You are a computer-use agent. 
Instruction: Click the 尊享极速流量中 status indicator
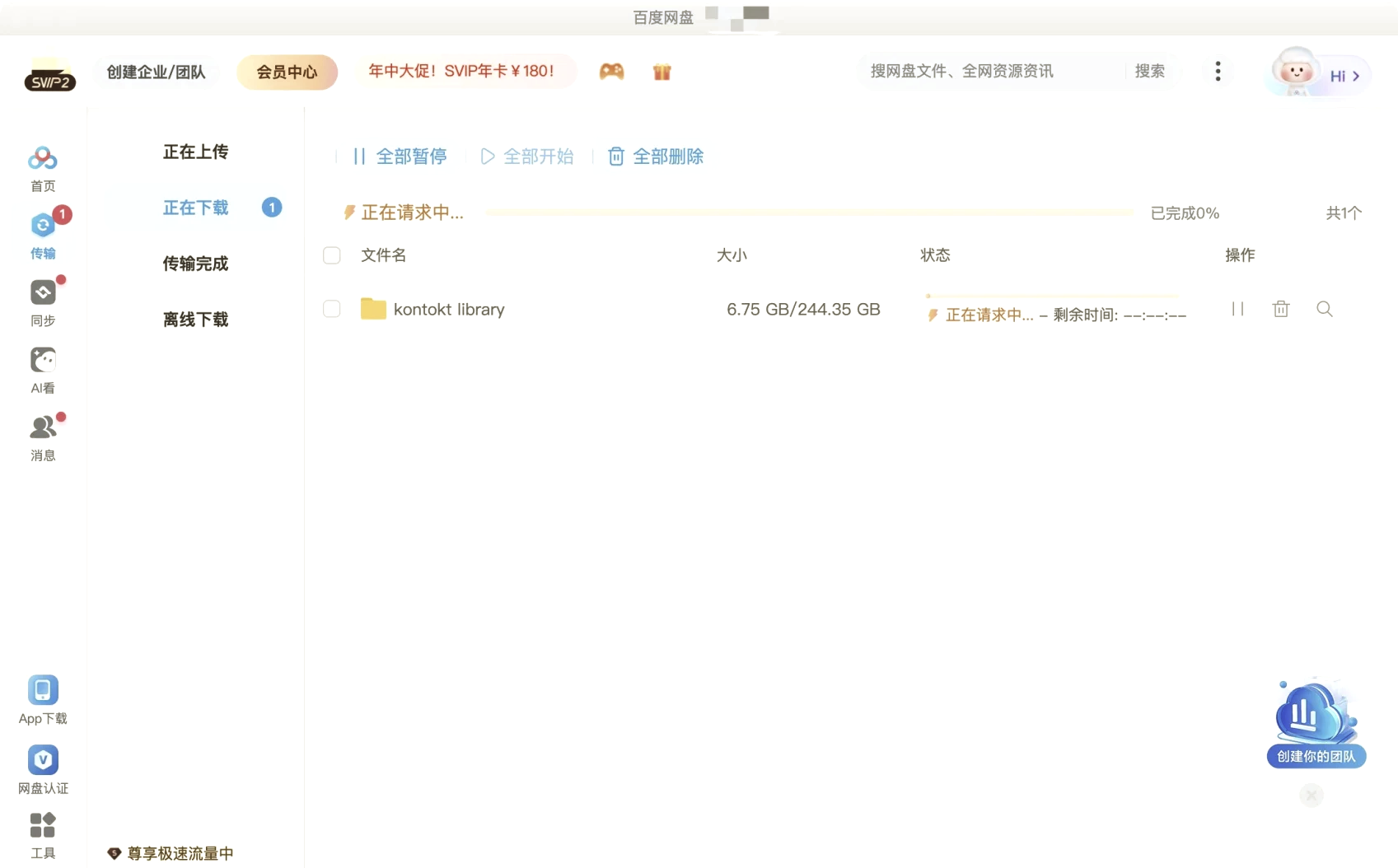pyautogui.click(x=171, y=853)
